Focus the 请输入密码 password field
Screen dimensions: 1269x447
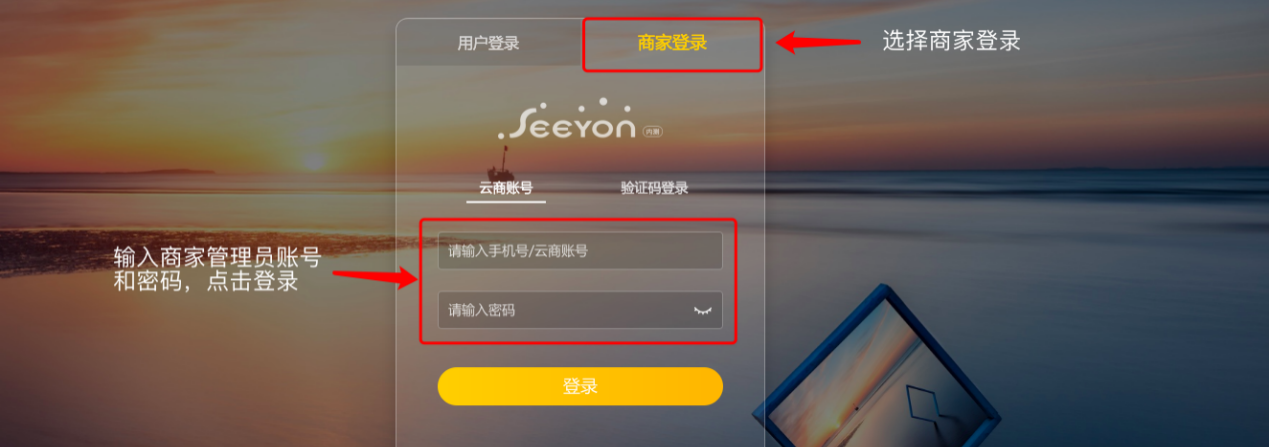580,310
